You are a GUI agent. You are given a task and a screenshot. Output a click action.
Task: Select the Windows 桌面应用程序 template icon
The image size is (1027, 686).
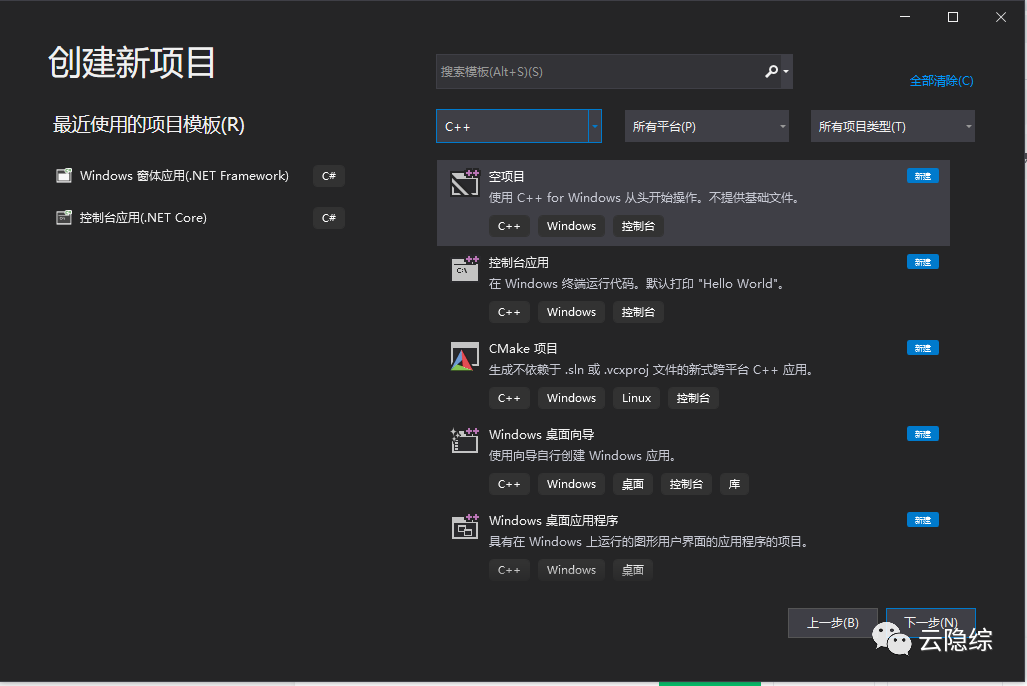[x=464, y=526]
